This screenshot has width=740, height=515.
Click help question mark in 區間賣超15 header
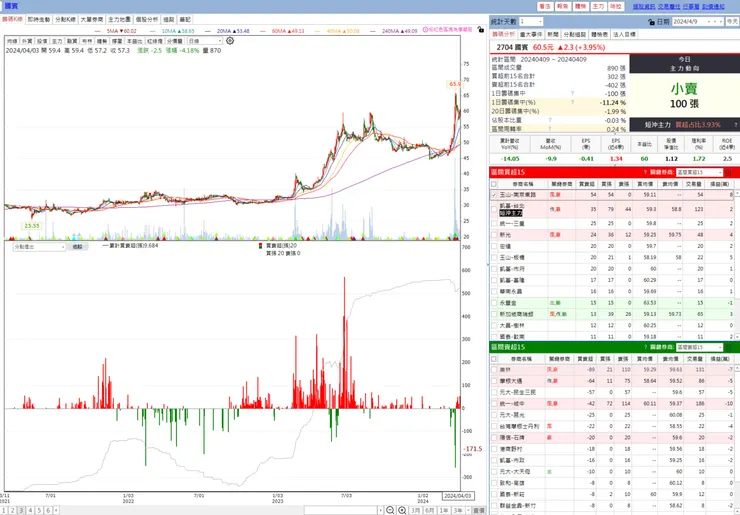tap(645, 347)
